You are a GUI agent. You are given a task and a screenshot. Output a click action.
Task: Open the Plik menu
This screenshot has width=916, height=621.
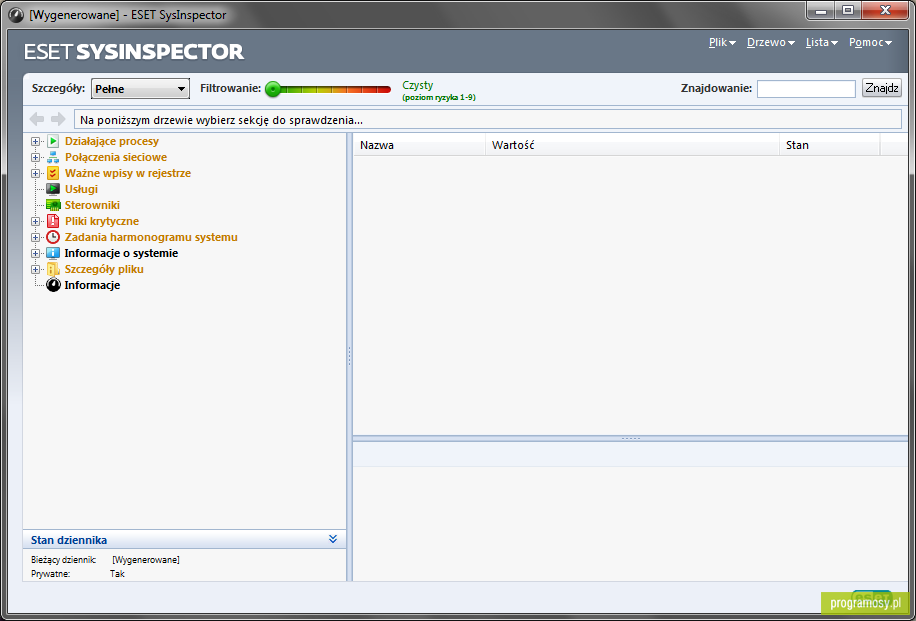pos(722,43)
